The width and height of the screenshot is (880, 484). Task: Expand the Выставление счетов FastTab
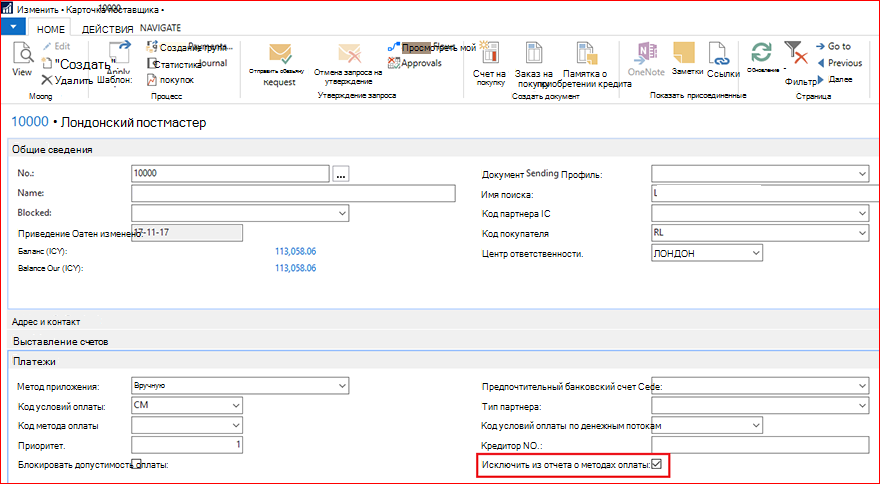click(x=61, y=341)
